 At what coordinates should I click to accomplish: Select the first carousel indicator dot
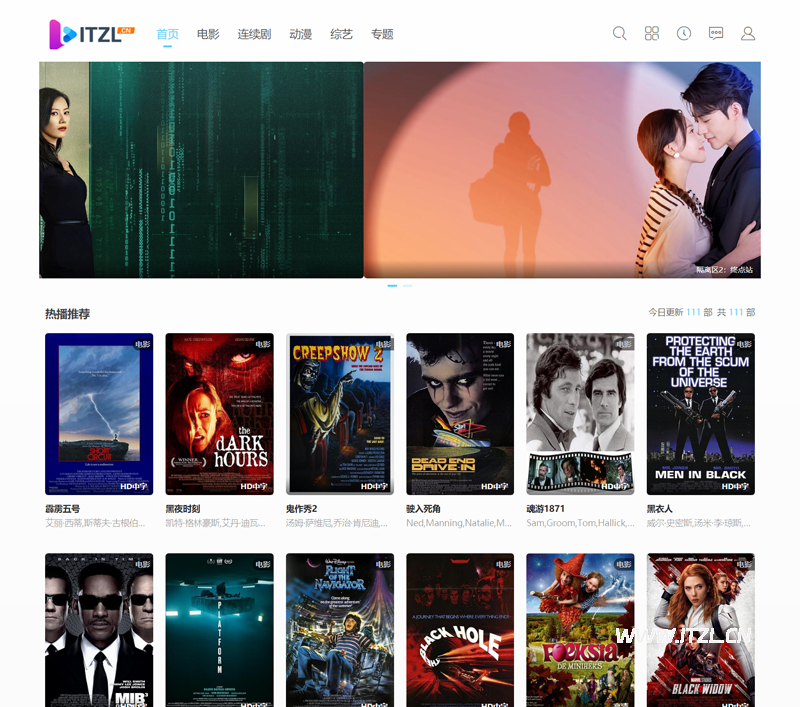click(392, 286)
